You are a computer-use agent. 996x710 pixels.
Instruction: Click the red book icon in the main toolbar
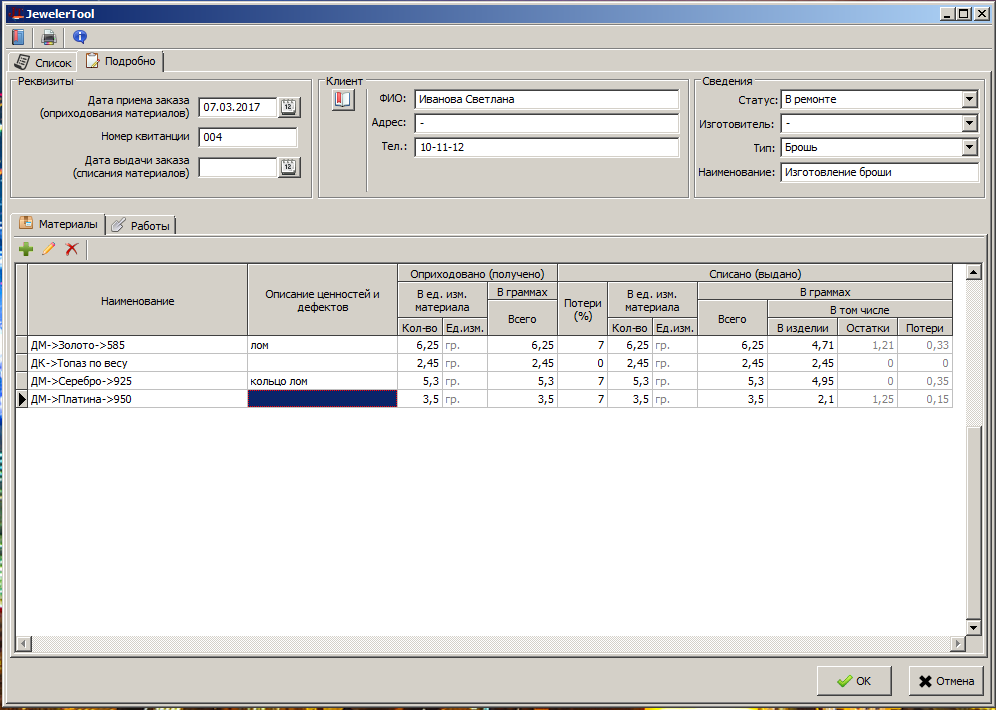[x=18, y=37]
